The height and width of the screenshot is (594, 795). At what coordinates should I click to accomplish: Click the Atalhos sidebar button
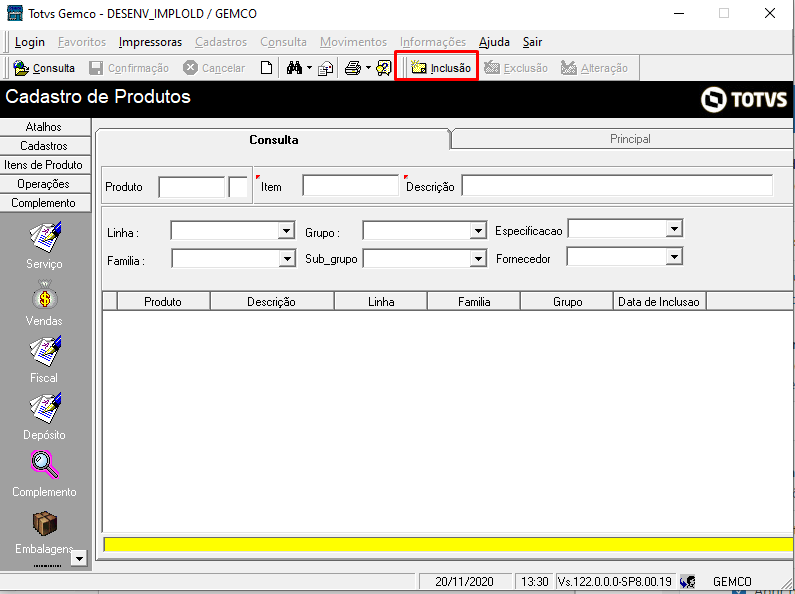click(45, 127)
